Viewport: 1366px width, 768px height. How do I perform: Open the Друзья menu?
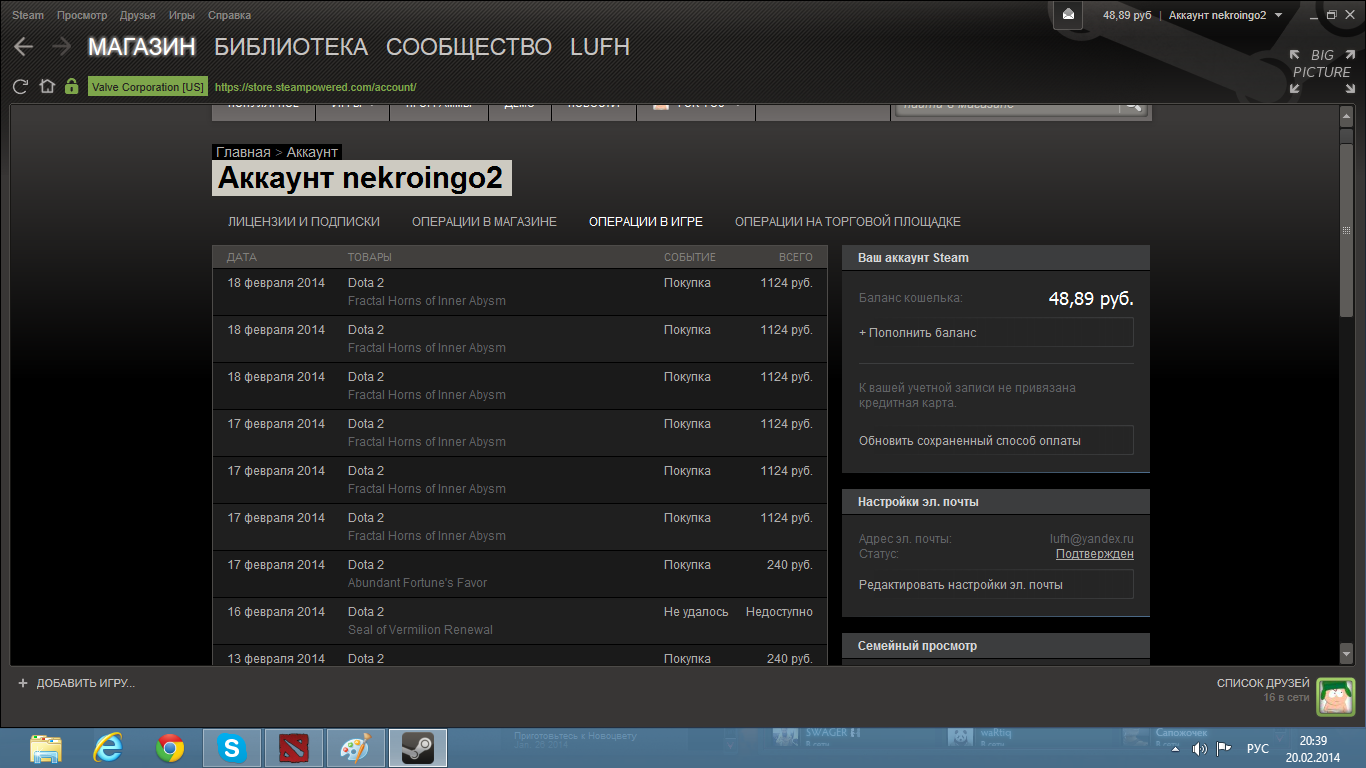pos(137,15)
